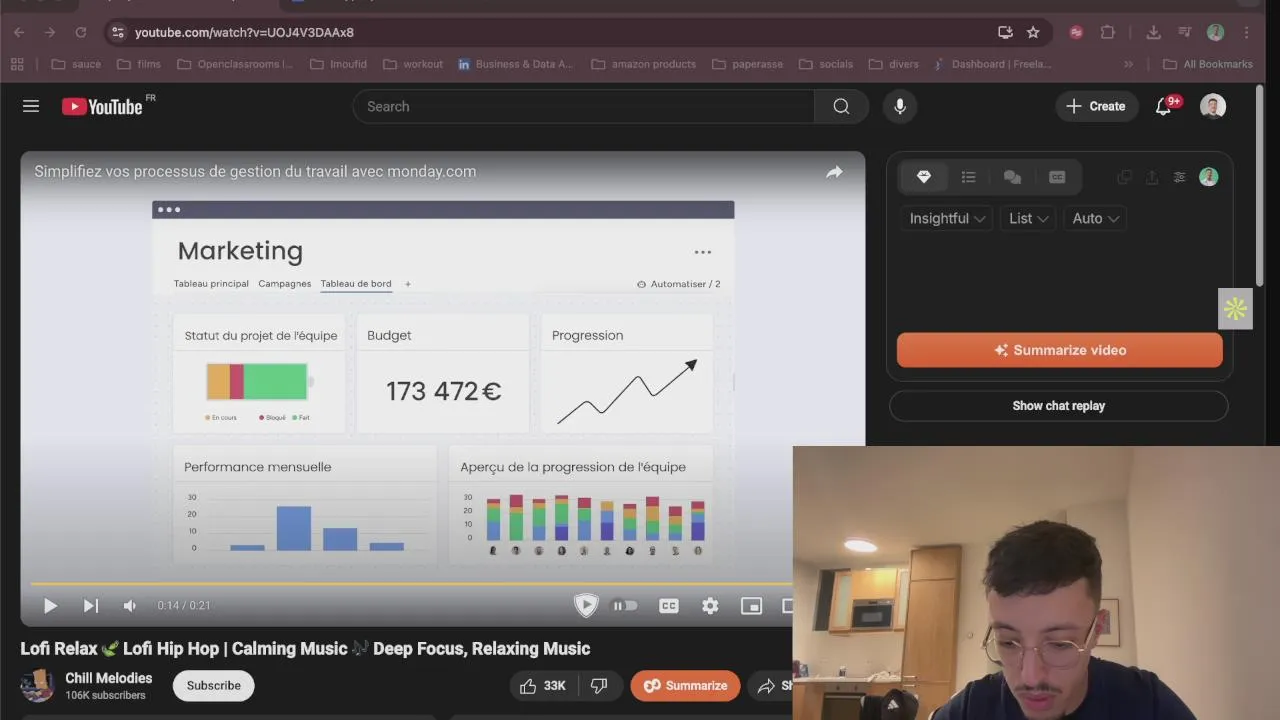Open the media controls icon in the toolbar
This screenshot has height=720, width=1280.
1184,32
